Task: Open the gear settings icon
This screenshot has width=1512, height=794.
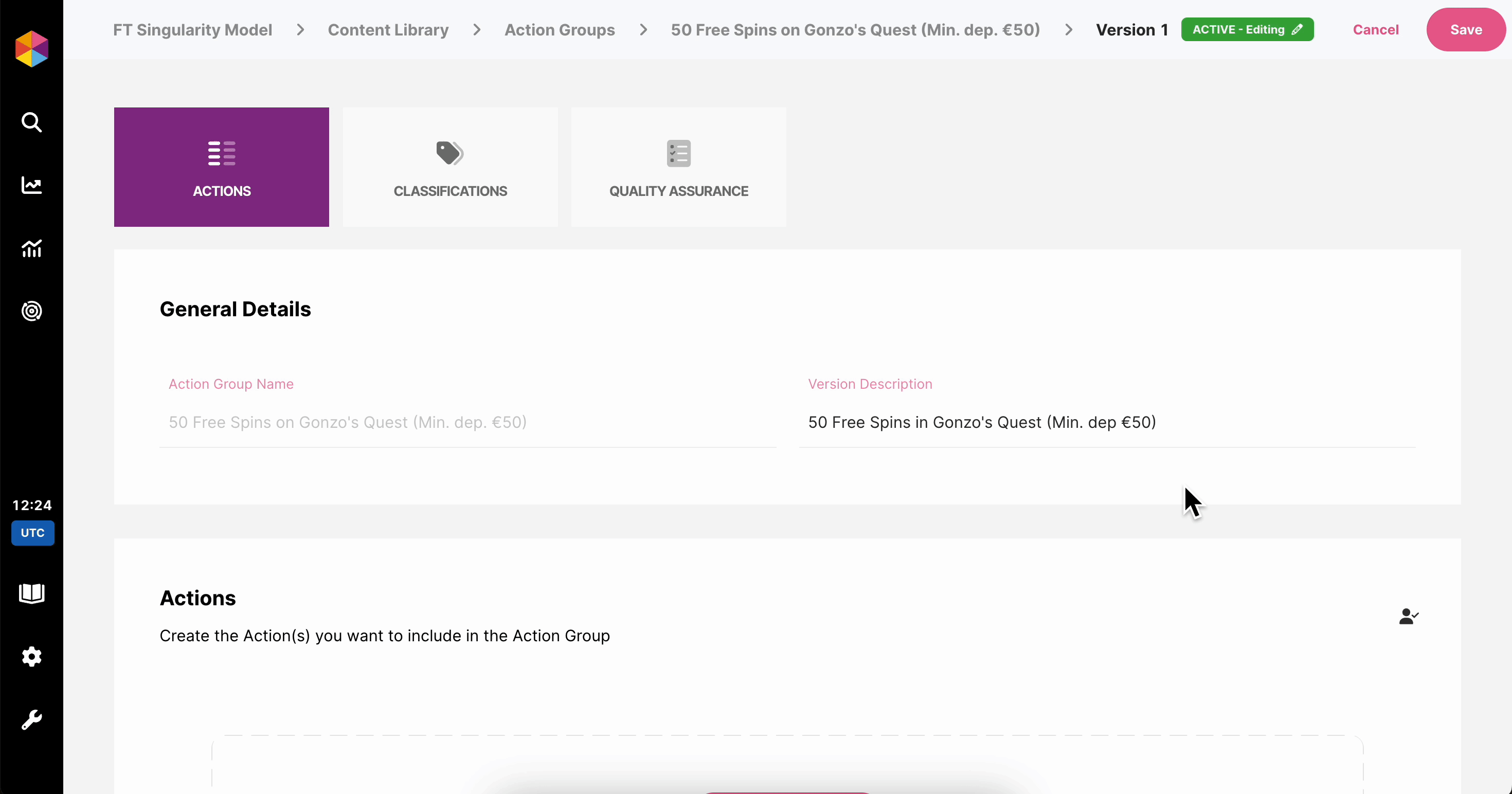Action: pyautogui.click(x=32, y=656)
